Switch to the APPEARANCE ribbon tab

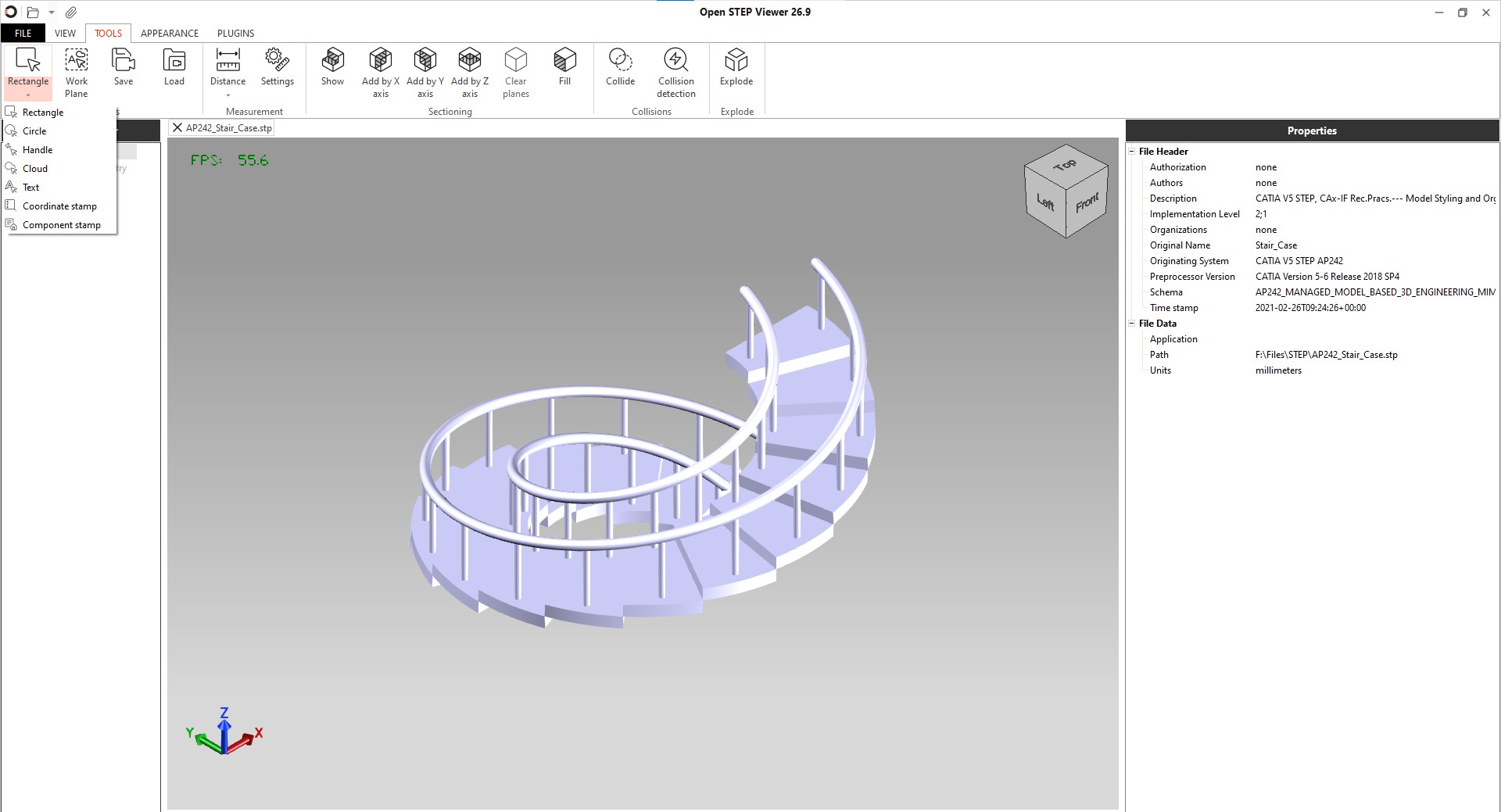pos(170,34)
